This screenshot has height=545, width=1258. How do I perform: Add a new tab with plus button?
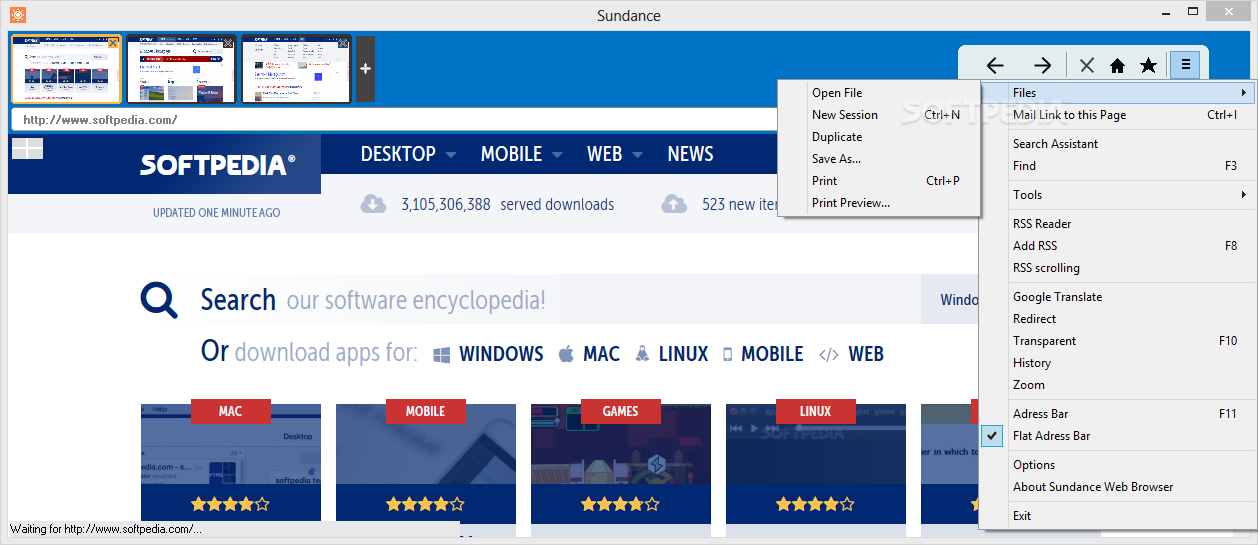click(365, 68)
